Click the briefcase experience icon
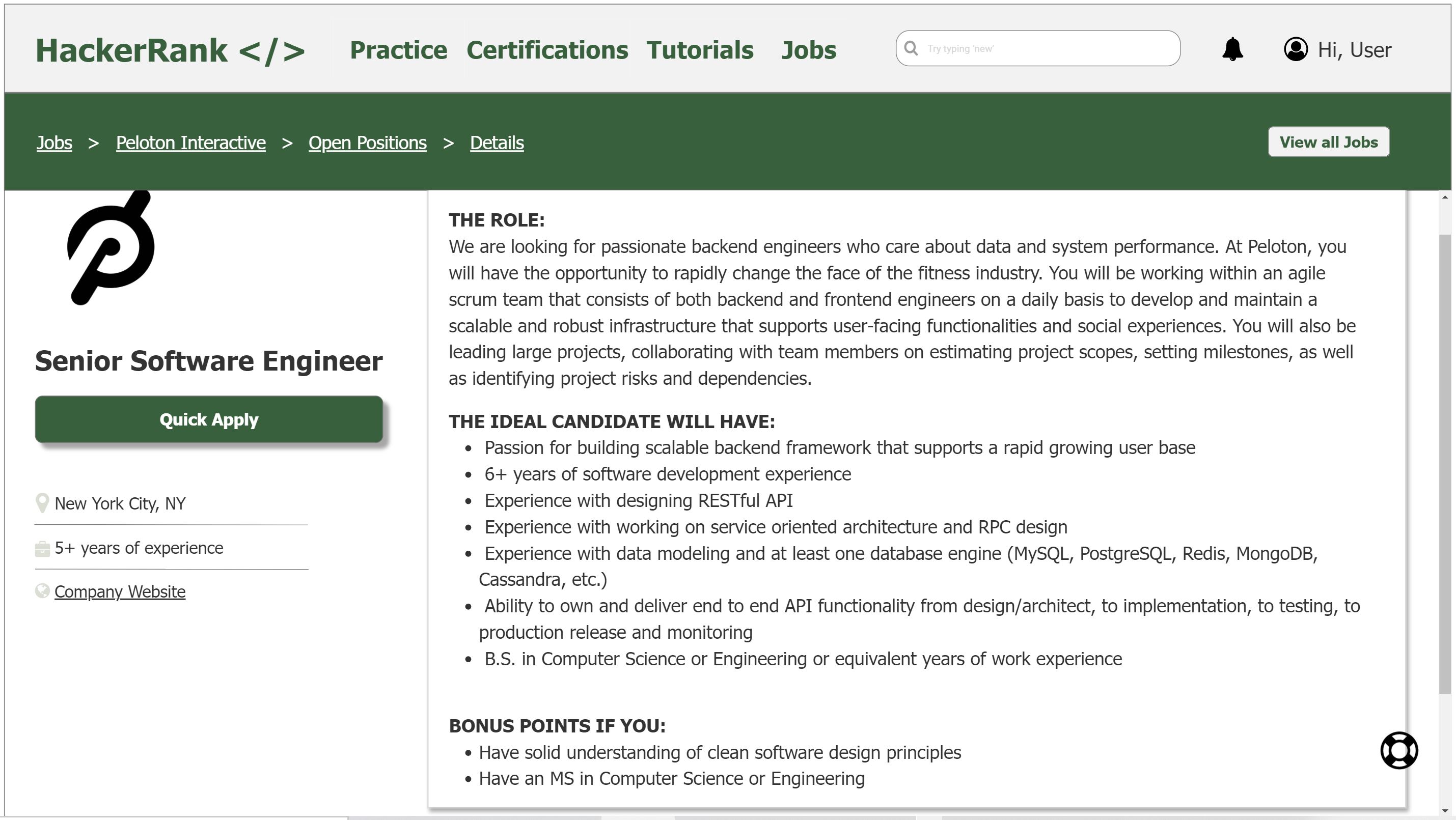 tap(42, 548)
